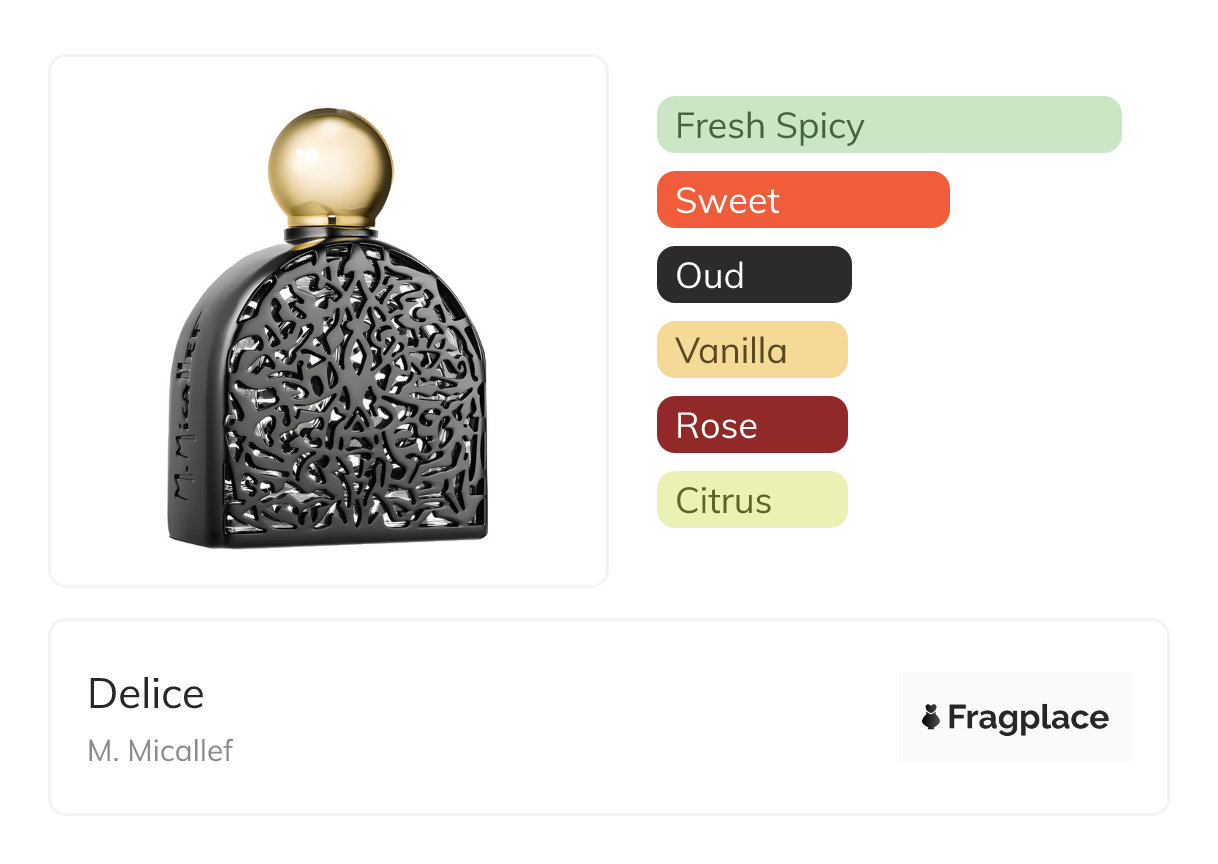The height and width of the screenshot is (864, 1218).
Task: Open the Delice fragrance title
Action: pos(146,694)
